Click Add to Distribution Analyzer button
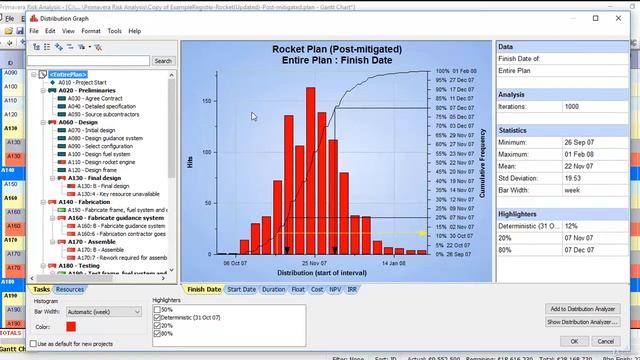This screenshot has height=360, width=640. 582,309
